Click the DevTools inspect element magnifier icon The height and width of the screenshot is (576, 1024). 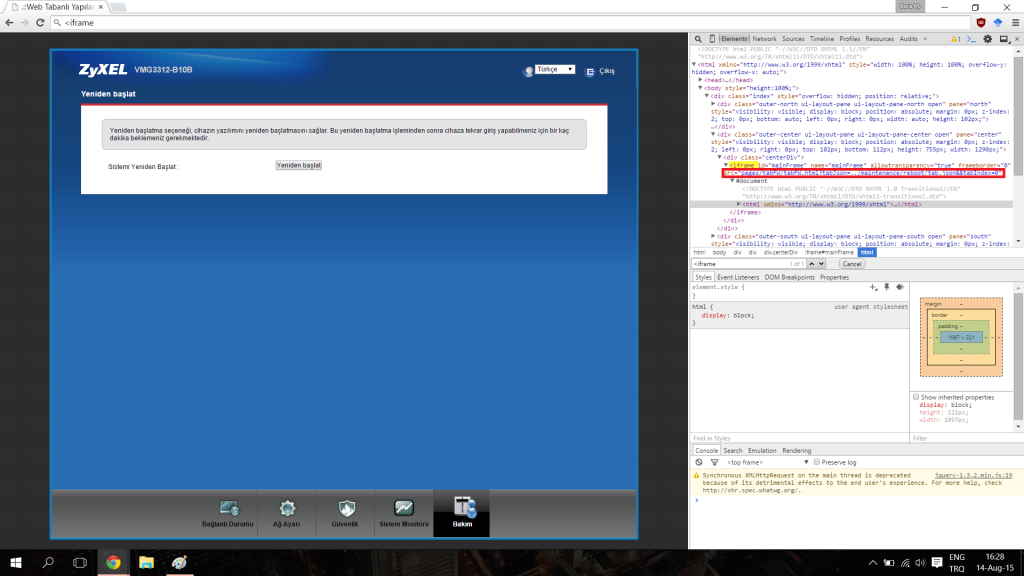pos(699,39)
